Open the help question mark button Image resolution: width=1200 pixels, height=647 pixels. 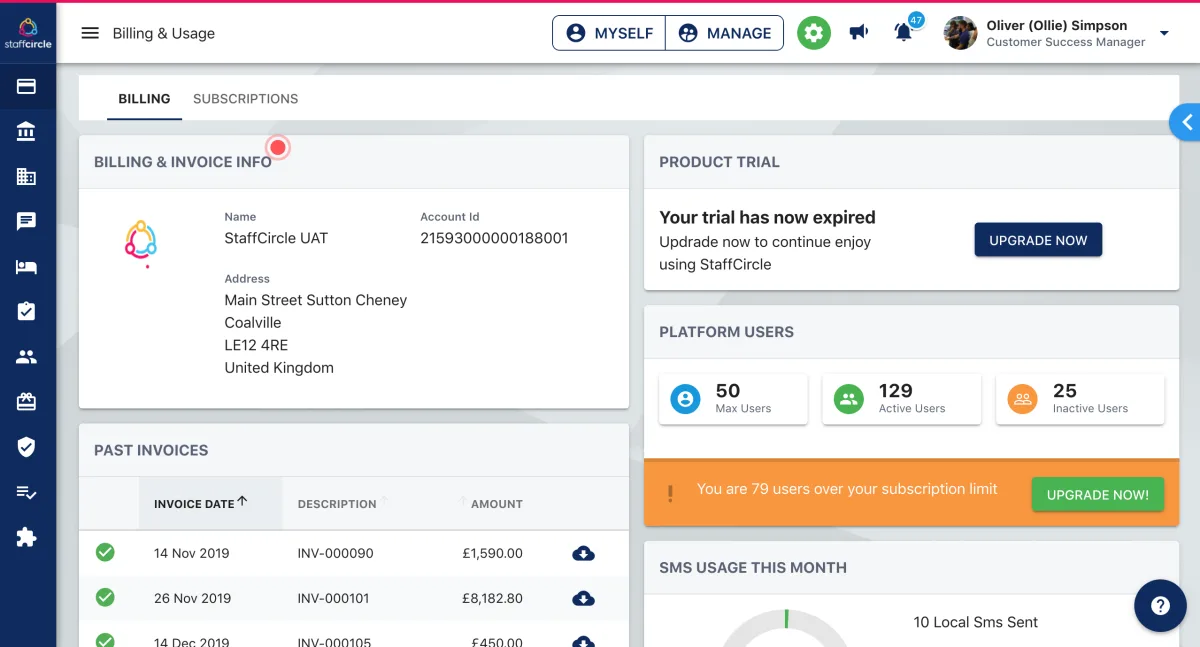[x=1160, y=606]
